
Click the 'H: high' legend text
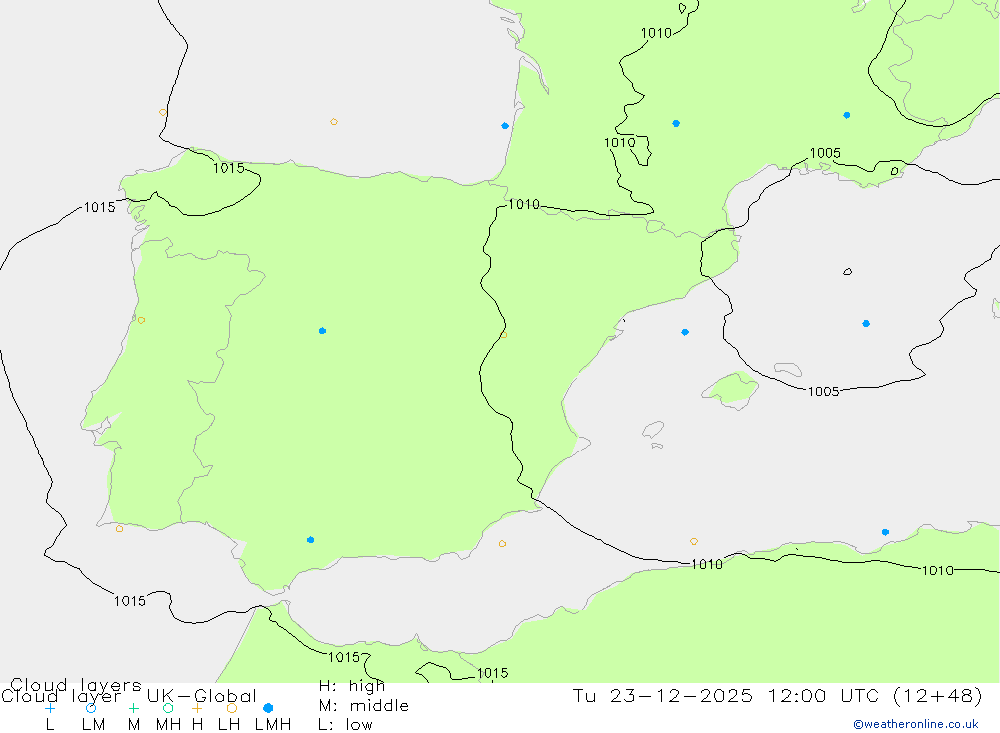pyautogui.click(x=352, y=686)
